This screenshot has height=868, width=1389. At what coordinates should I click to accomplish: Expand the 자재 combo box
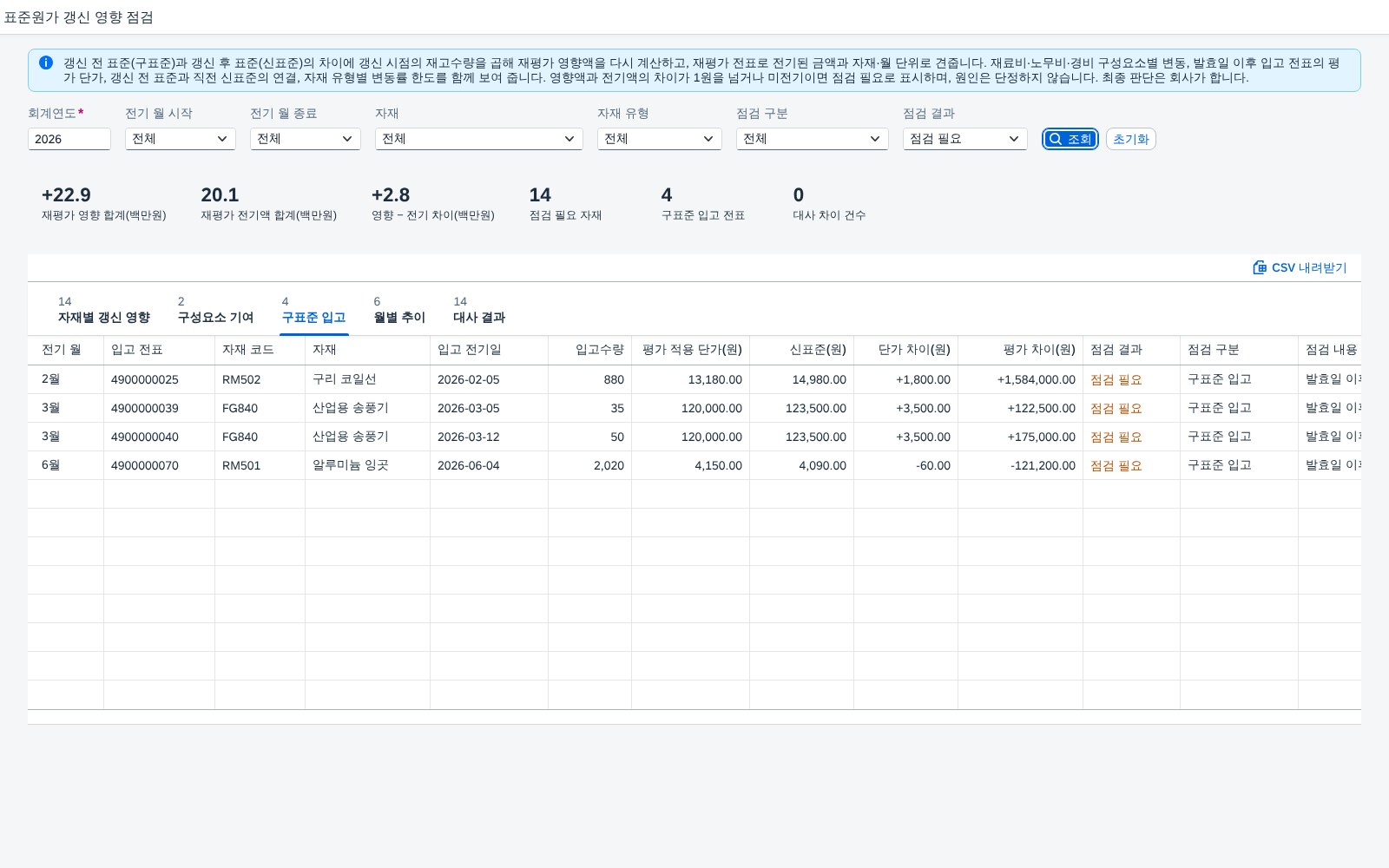click(479, 139)
